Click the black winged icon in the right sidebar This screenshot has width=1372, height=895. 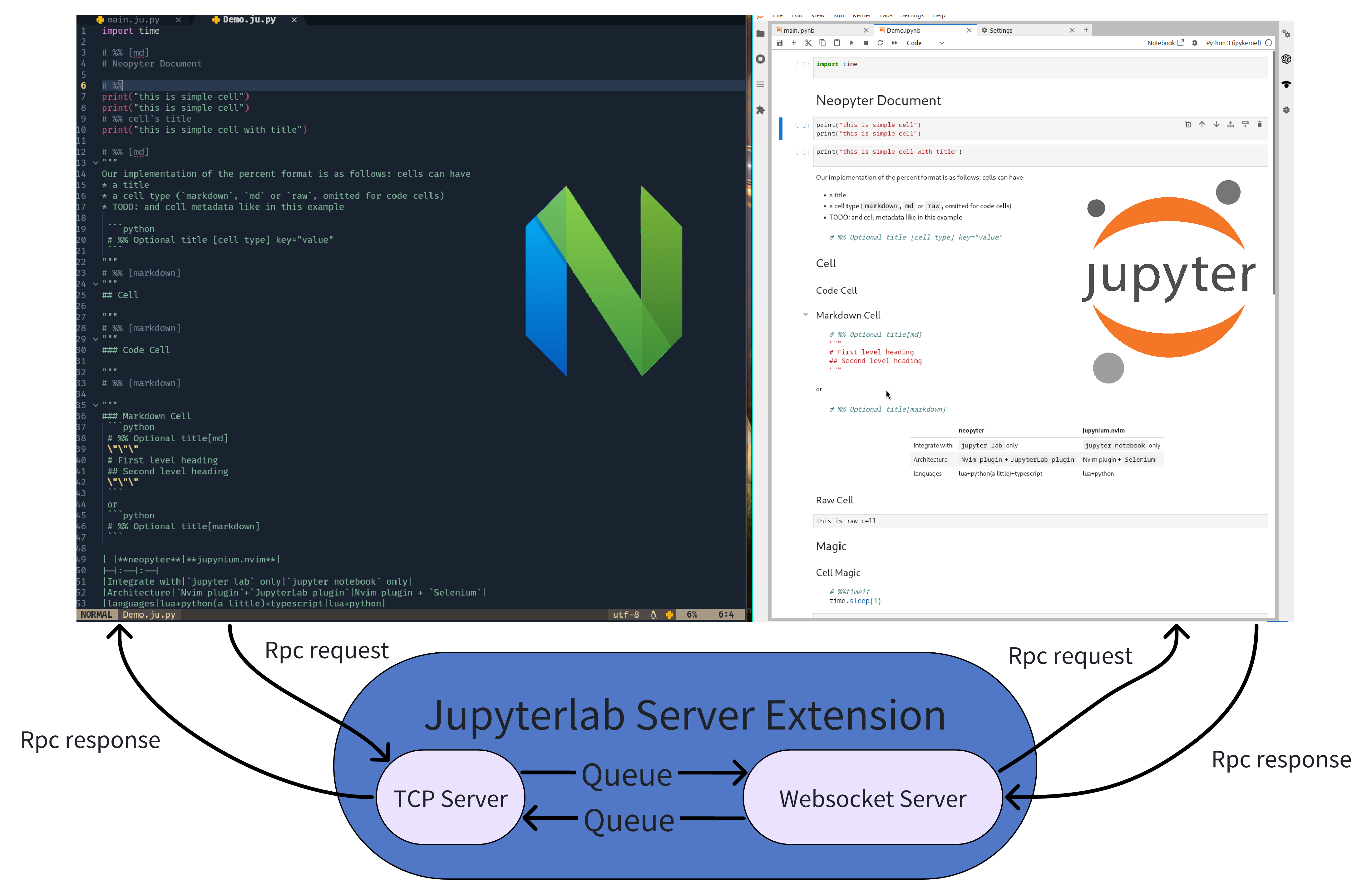click(1286, 84)
